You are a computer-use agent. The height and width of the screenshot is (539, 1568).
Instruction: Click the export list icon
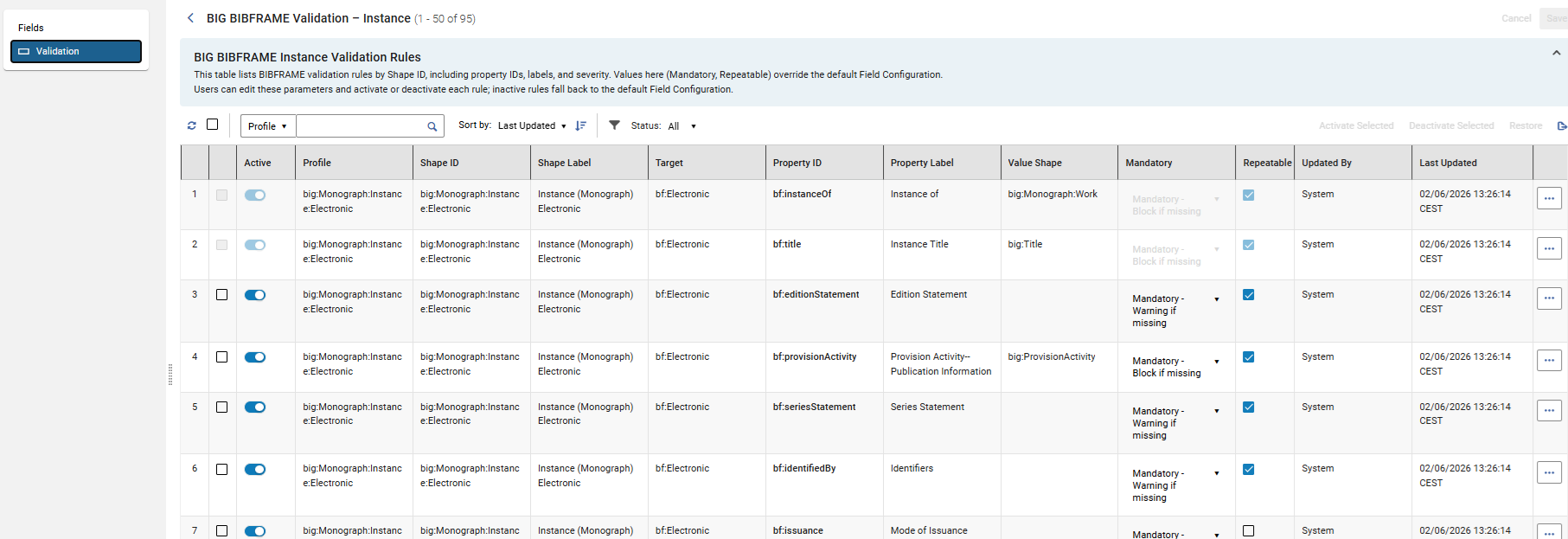pyautogui.click(x=1562, y=125)
